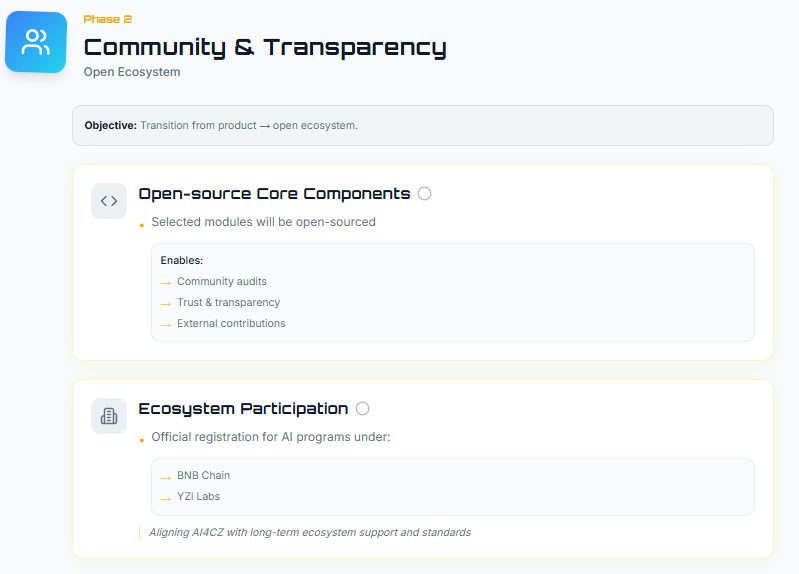Click the building icon beside Ecosystem Participation

click(109, 416)
